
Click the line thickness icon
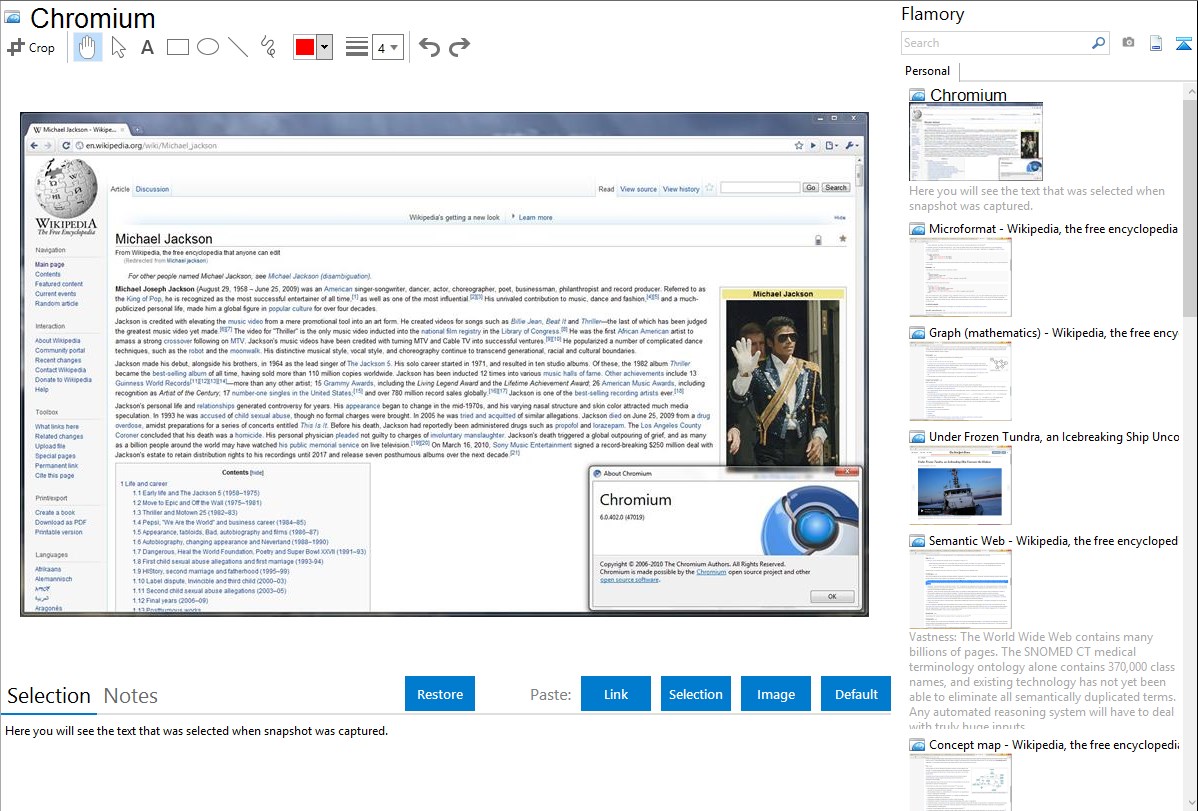[x=356, y=47]
